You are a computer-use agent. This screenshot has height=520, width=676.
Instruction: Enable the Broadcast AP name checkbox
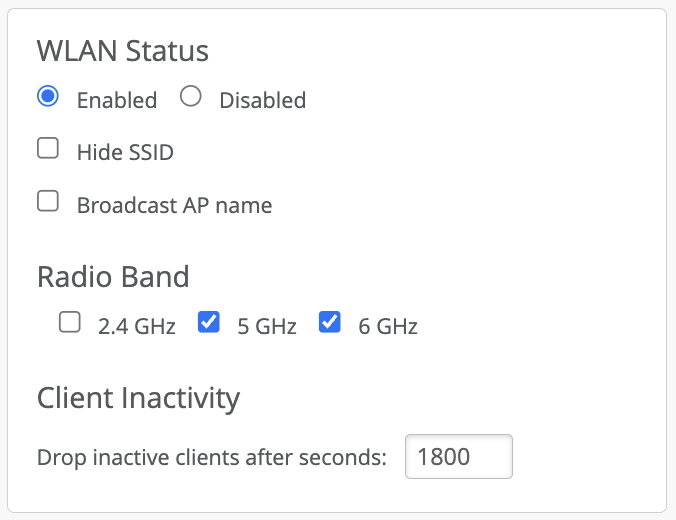point(47,202)
